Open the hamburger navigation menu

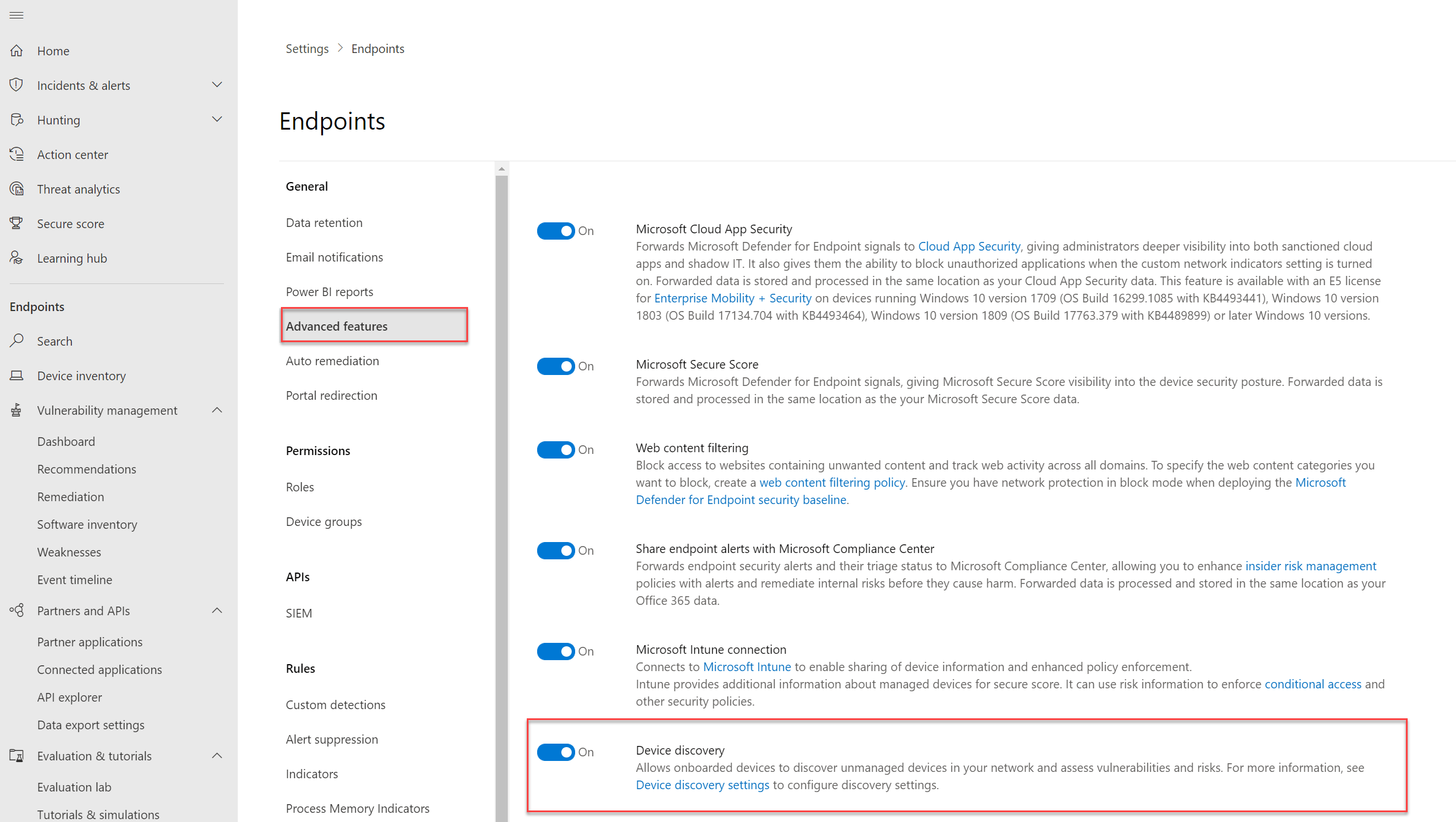pyautogui.click(x=16, y=15)
